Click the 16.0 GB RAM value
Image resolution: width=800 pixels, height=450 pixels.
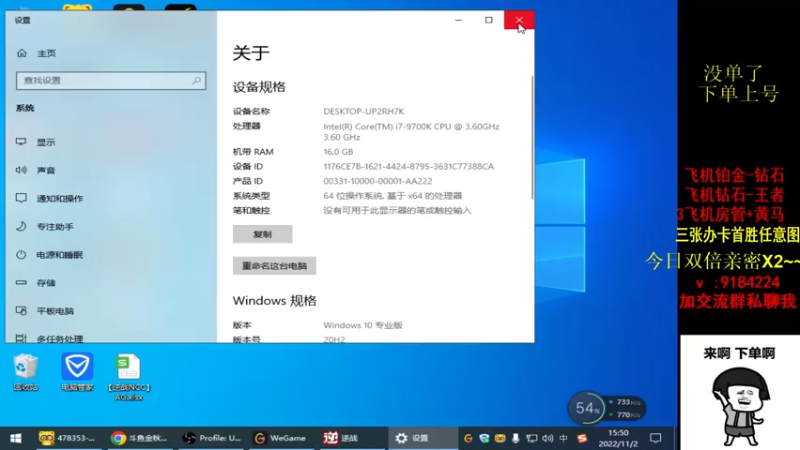click(338, 152)
